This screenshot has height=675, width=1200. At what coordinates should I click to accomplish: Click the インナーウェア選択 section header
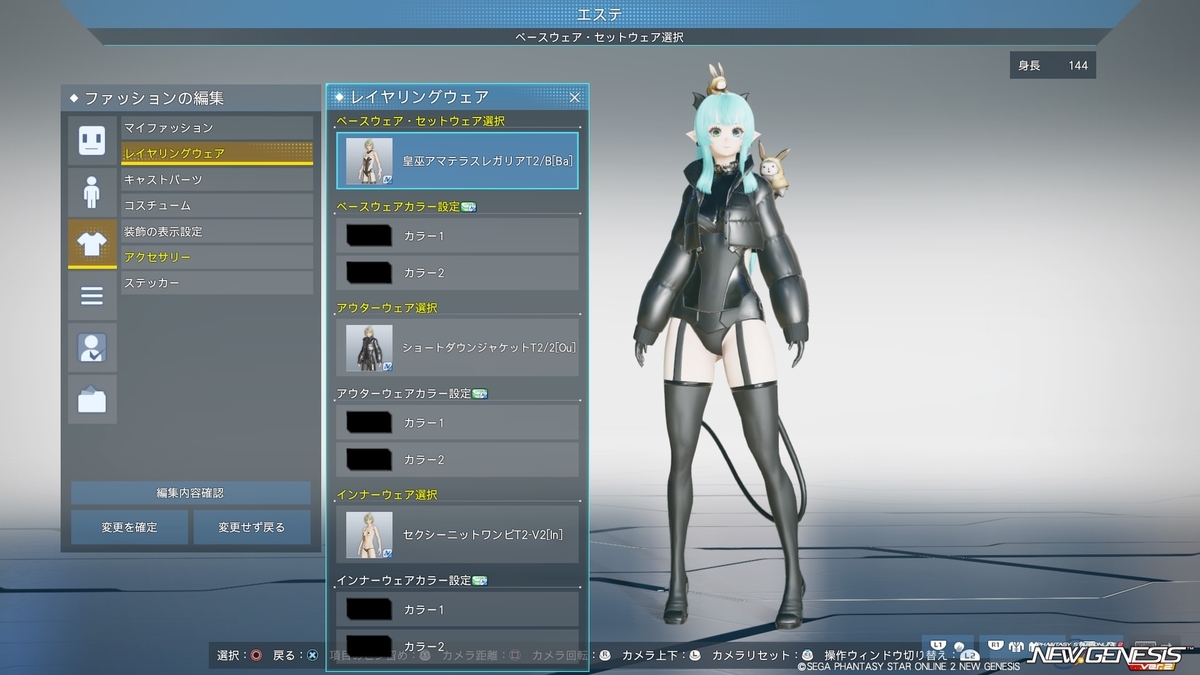[x=387, y=495]
